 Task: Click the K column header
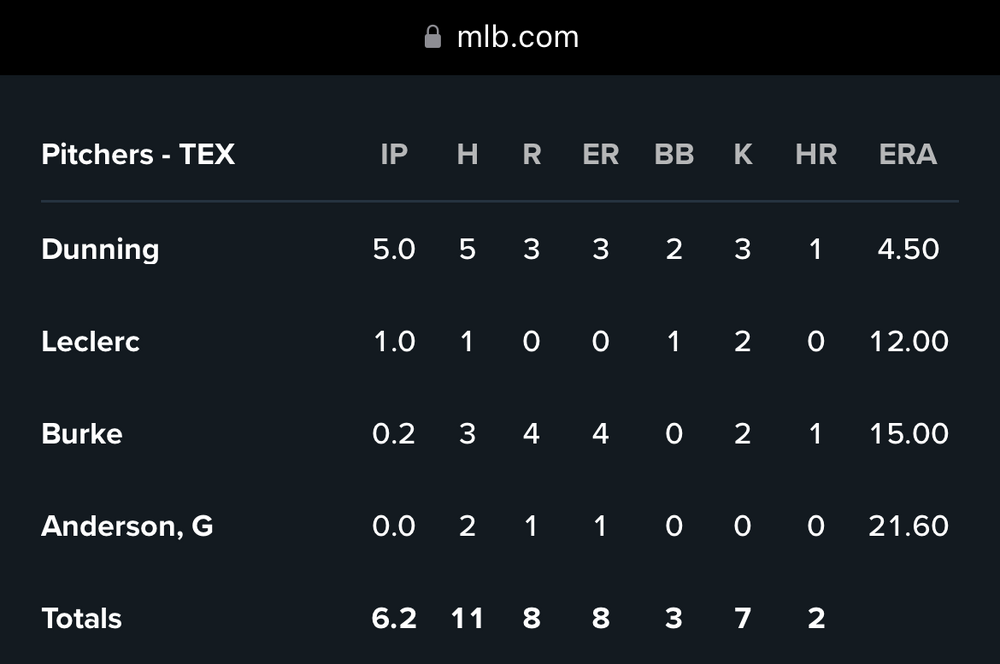tap(742, 154)
